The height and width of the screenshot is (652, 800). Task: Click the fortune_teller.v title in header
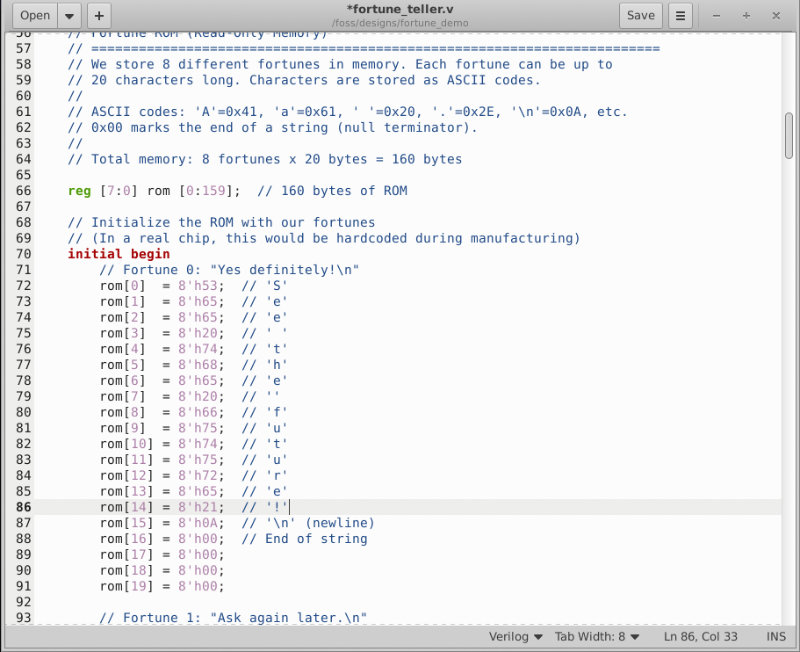pyautogui.click(x=399, y=9)
